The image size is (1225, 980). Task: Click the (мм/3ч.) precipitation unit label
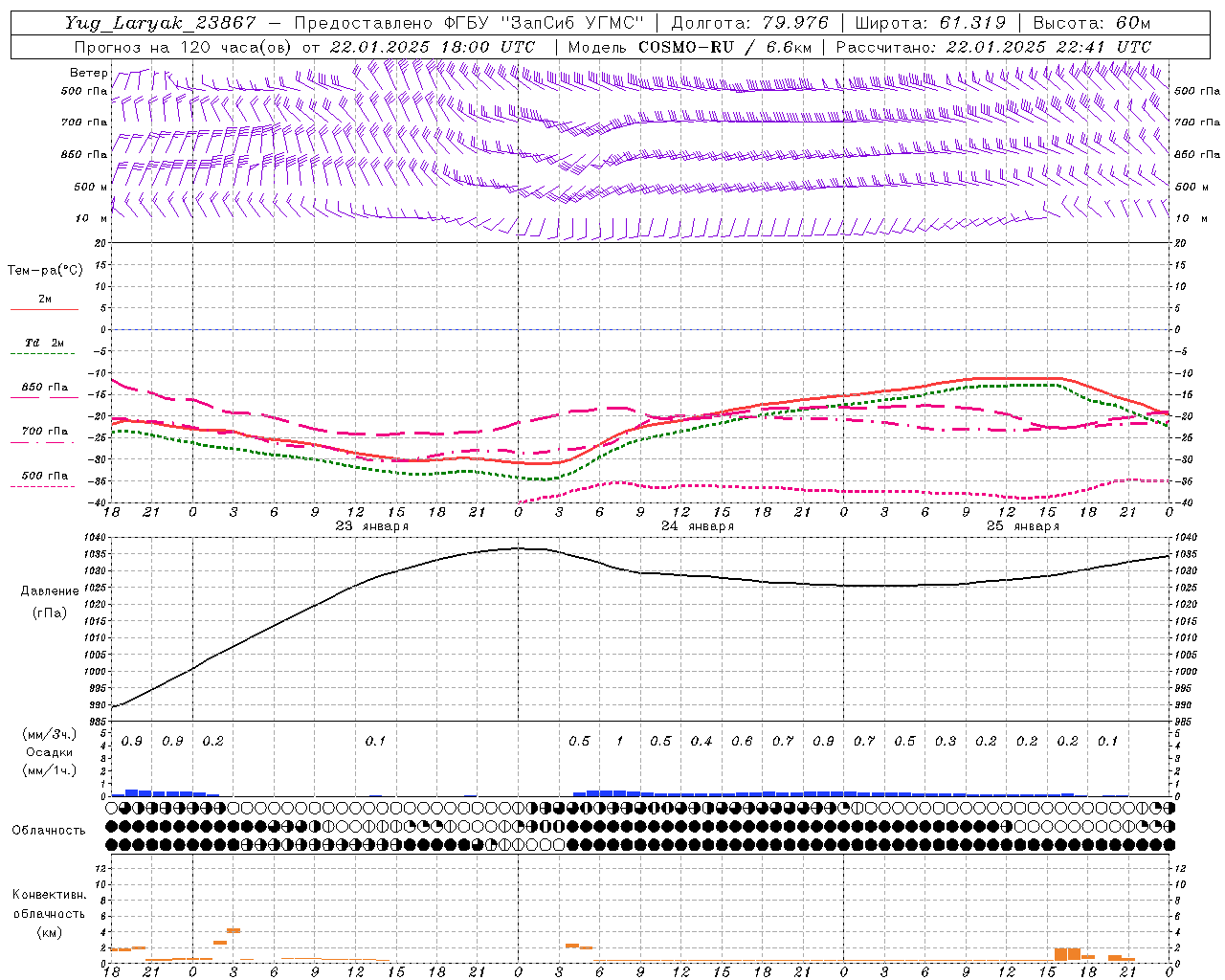click(x=50, y=734)
